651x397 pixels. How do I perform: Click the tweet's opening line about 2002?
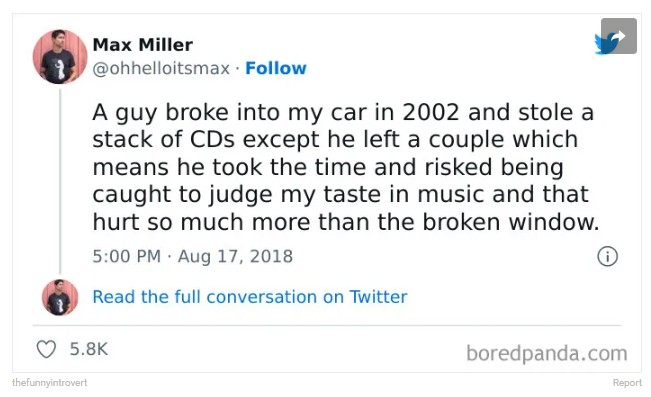pos(343,113)
